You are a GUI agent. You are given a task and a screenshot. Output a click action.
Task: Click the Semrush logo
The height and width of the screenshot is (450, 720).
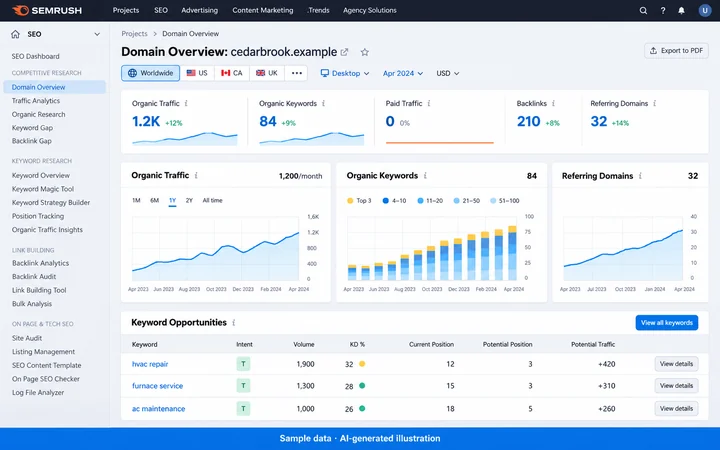pyautogui.click(x=47, y=10)
